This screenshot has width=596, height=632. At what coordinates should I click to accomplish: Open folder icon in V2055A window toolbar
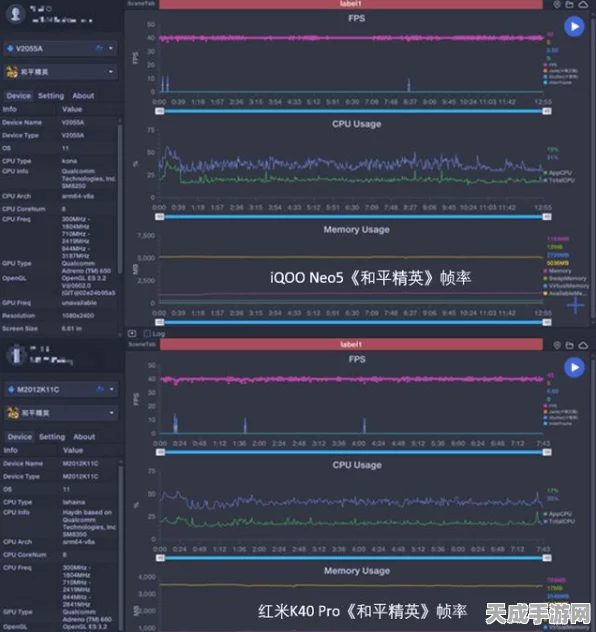[x=569, y=5]
